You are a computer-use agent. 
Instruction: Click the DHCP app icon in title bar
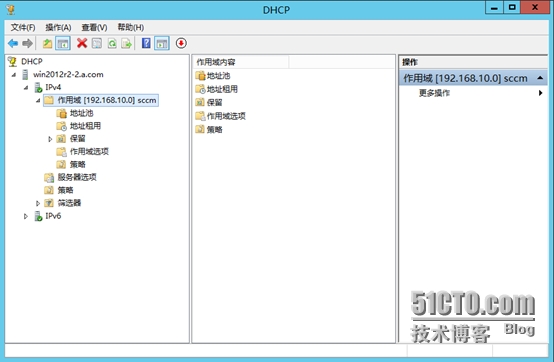pyautogui.click(x=10, y=9)
